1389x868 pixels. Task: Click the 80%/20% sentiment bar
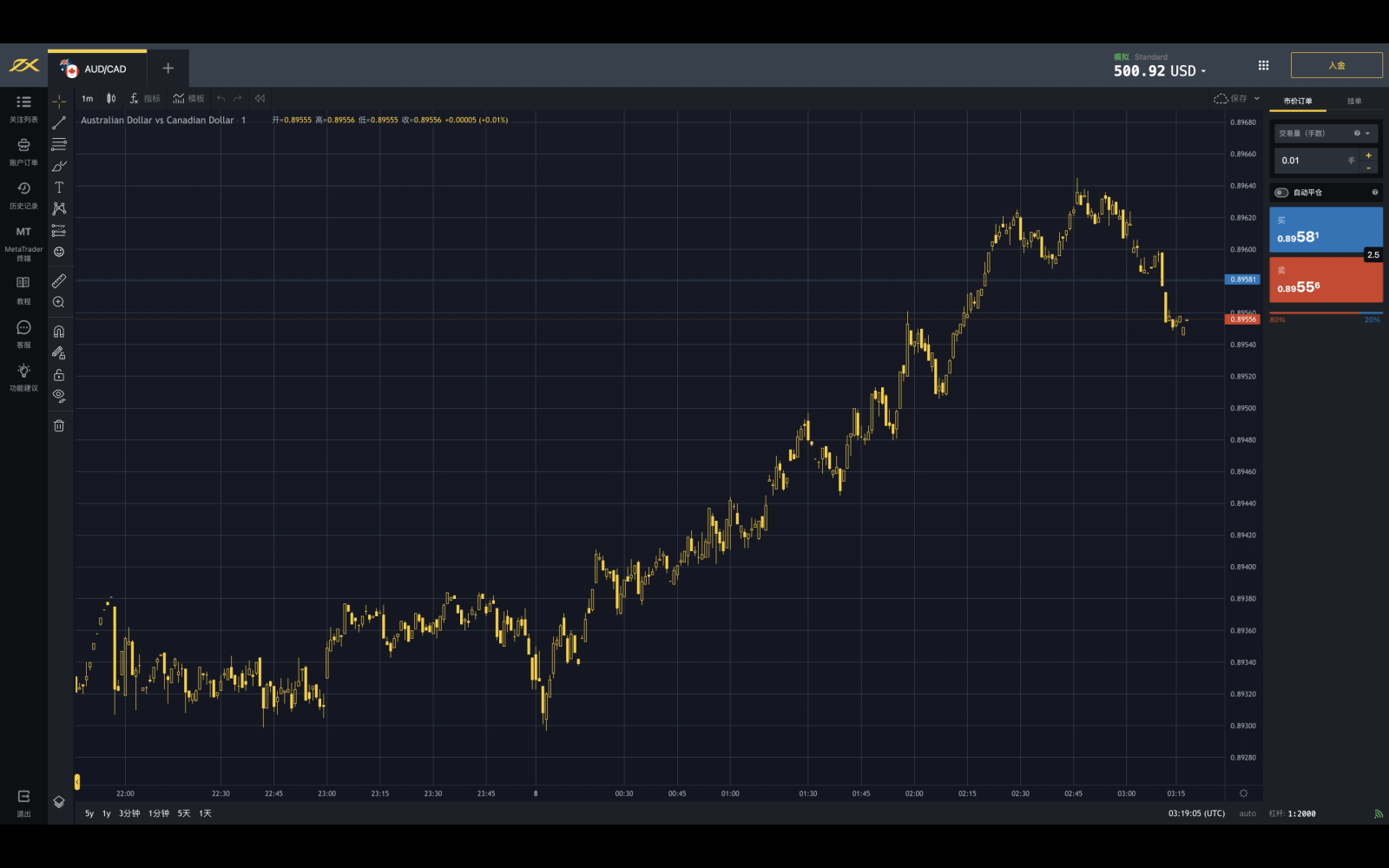(x=1325, y=313)
